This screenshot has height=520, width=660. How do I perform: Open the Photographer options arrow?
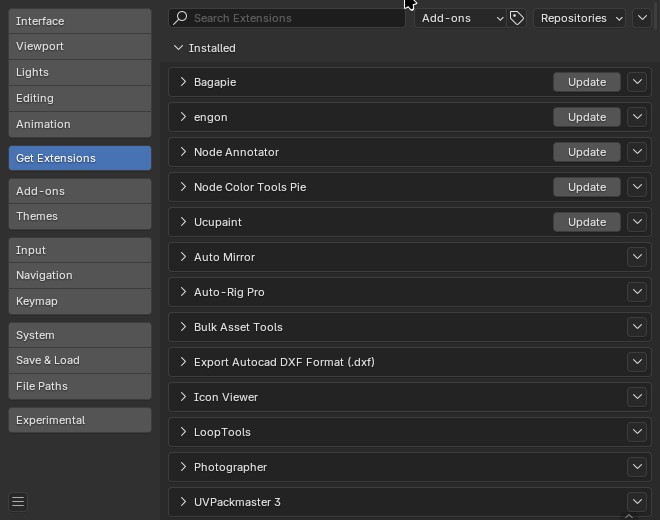click(637, 466)
